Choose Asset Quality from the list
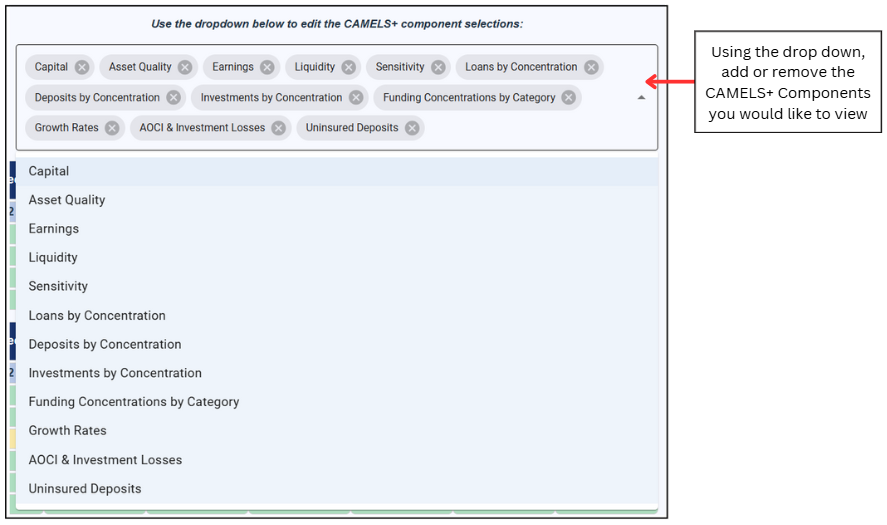This screenshot has width=887, height=525. click(x=67, y=200)
